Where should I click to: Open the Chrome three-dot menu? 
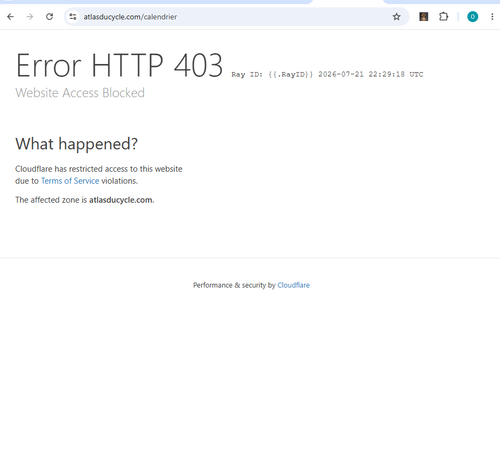(492, 17)
